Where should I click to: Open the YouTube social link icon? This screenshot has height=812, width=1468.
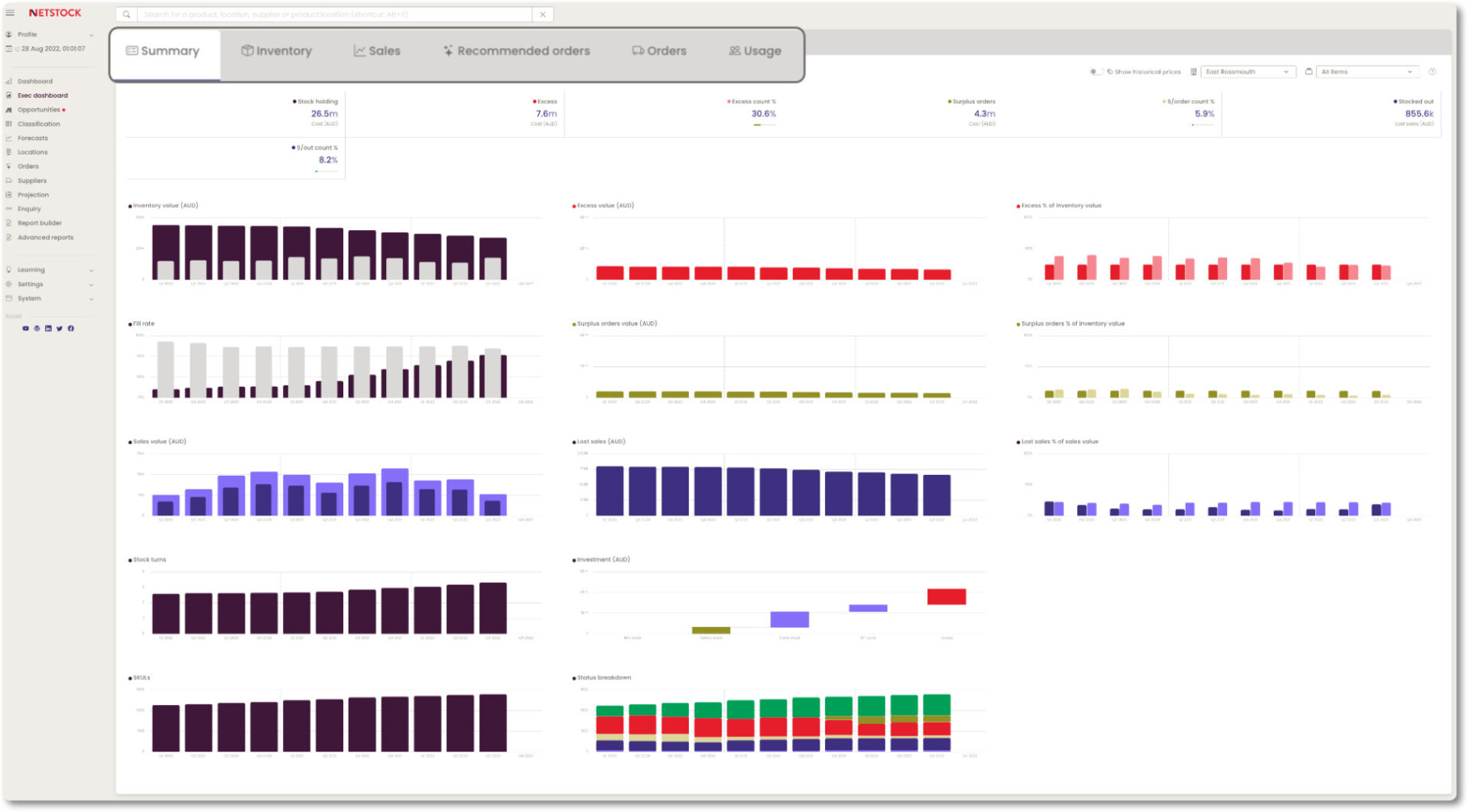click(x=25, y=329)
